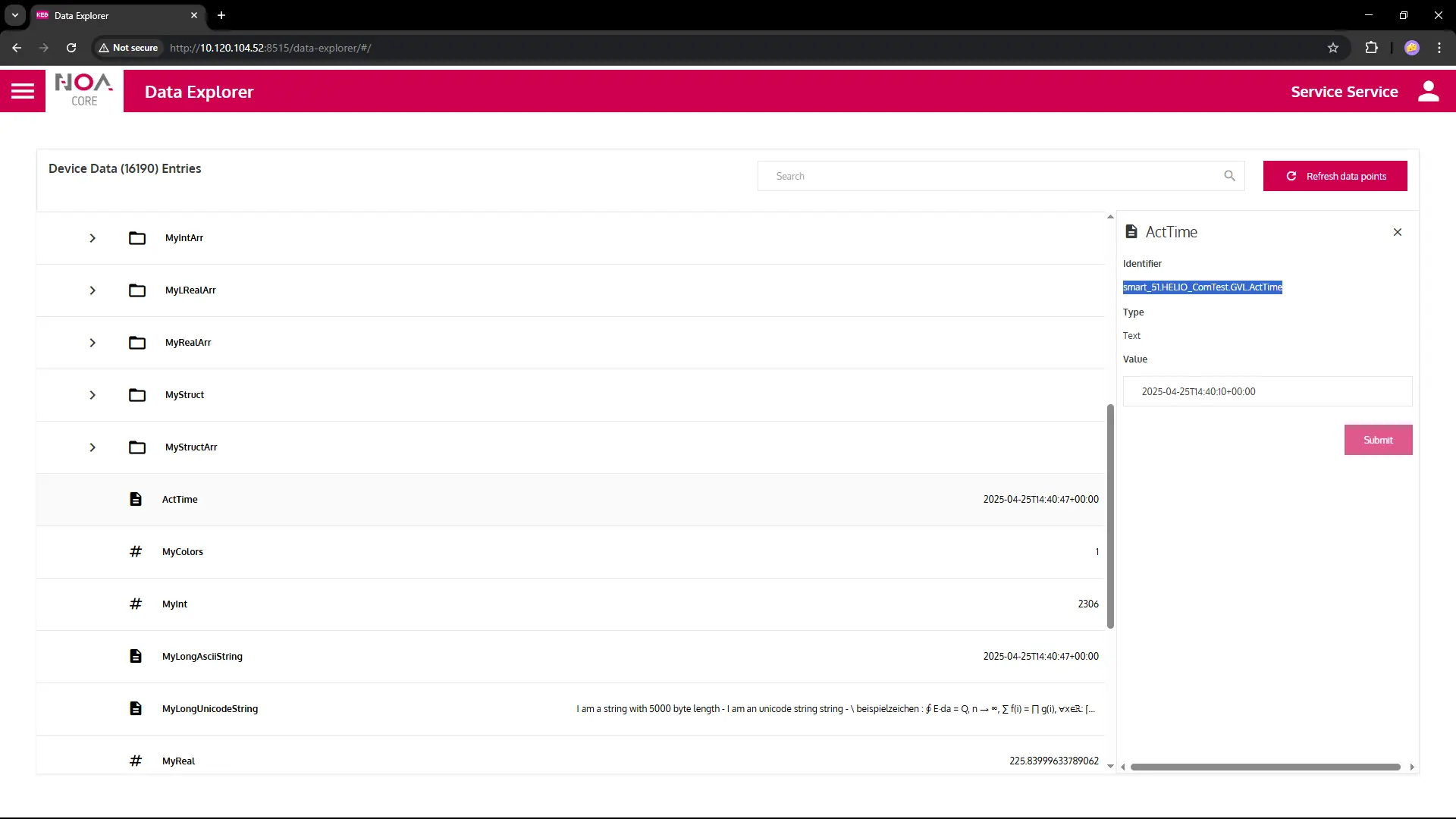1456x819 pixels.
Task: Click the bookmark star in the address bar
Action: click(x=1333, y=48)
